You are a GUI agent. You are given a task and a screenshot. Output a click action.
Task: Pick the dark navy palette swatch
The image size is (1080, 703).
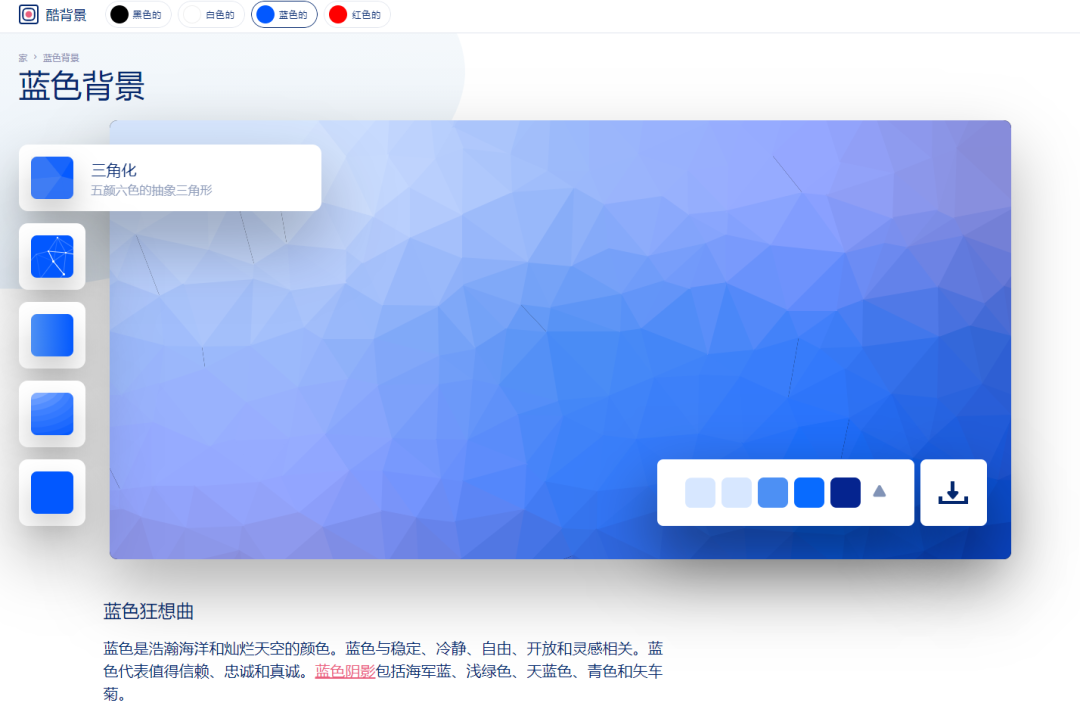[846, 492]
